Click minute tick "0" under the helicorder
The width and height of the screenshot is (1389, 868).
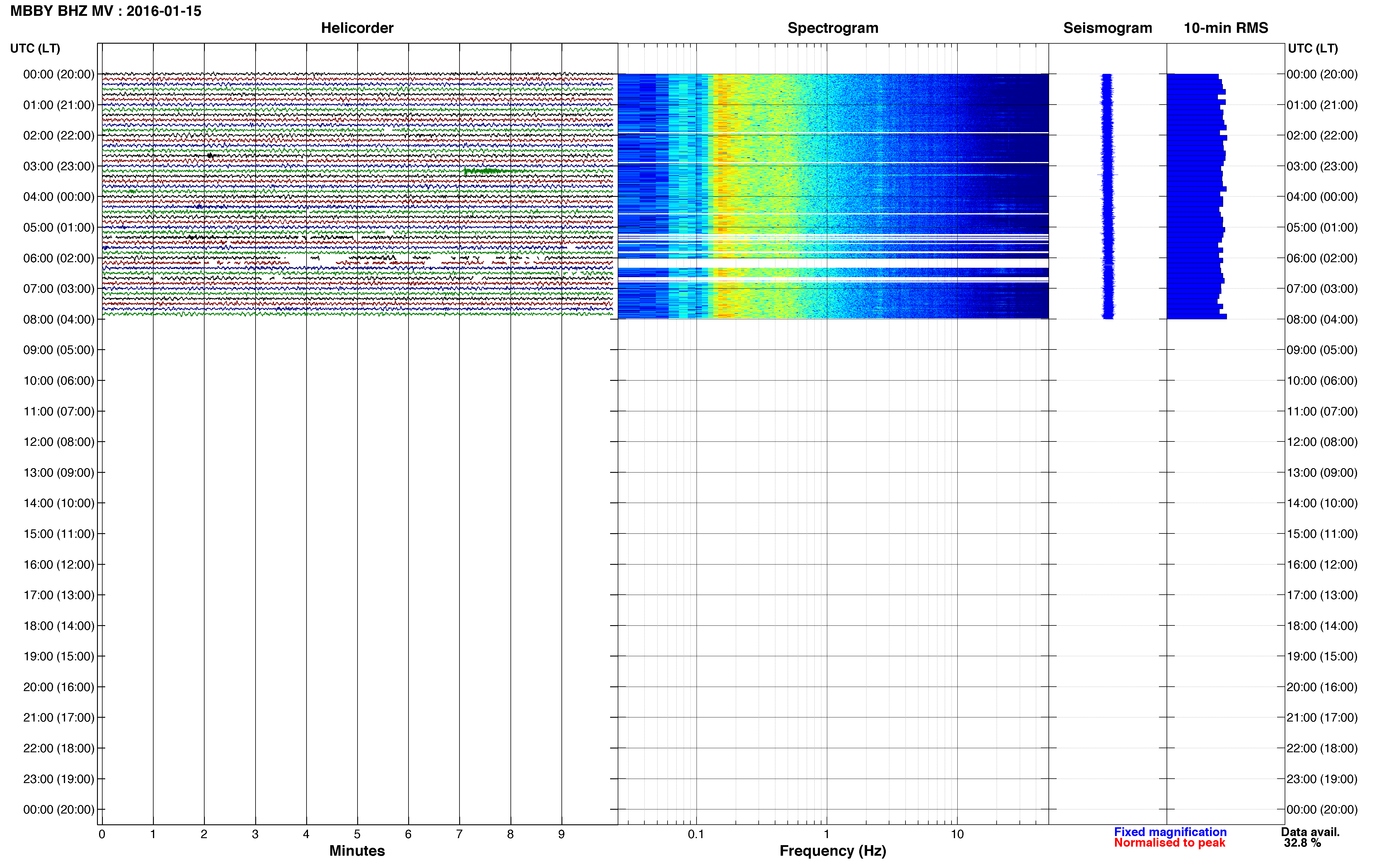[102, 834]
